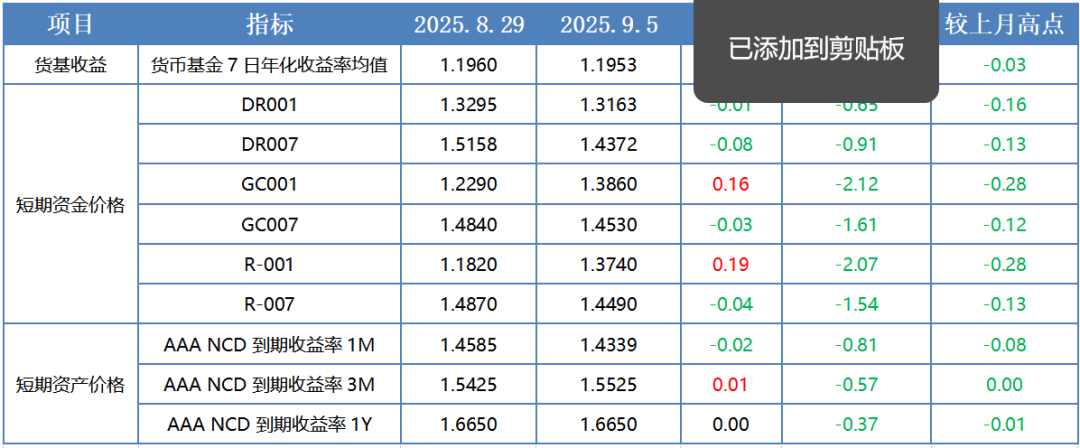Click the DR001 indicator cell
This screenshot has width=1080, height=448.
(270, 104)
